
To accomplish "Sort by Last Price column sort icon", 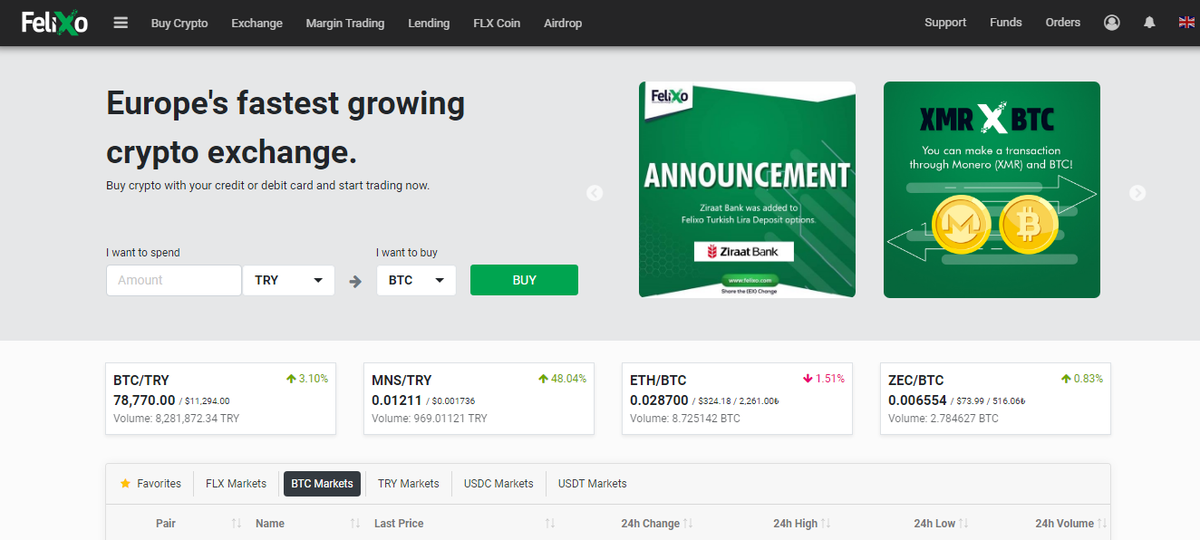I will tap(550, 523).
